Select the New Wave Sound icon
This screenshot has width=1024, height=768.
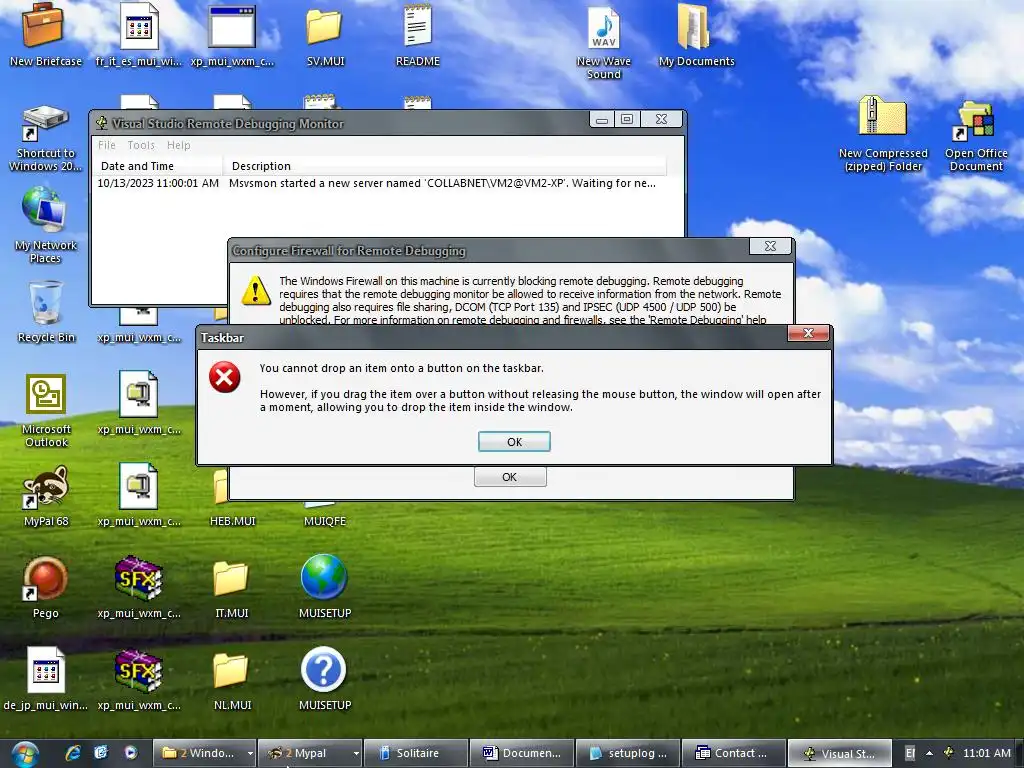click(x=604, y=42)
